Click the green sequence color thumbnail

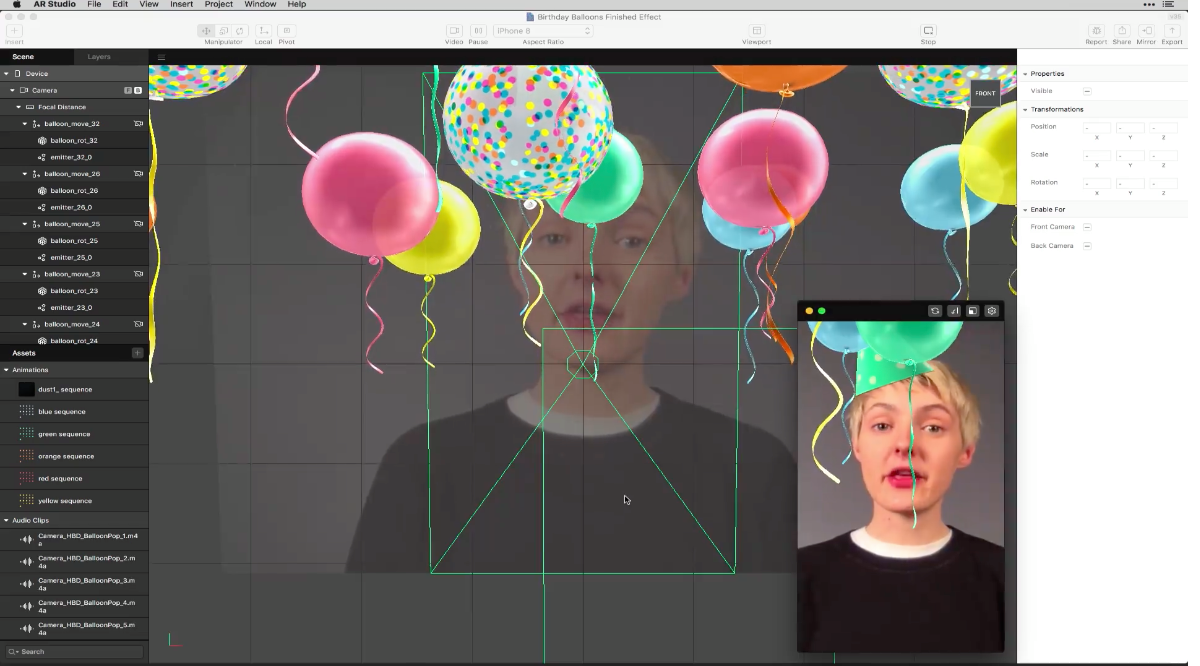26,433
